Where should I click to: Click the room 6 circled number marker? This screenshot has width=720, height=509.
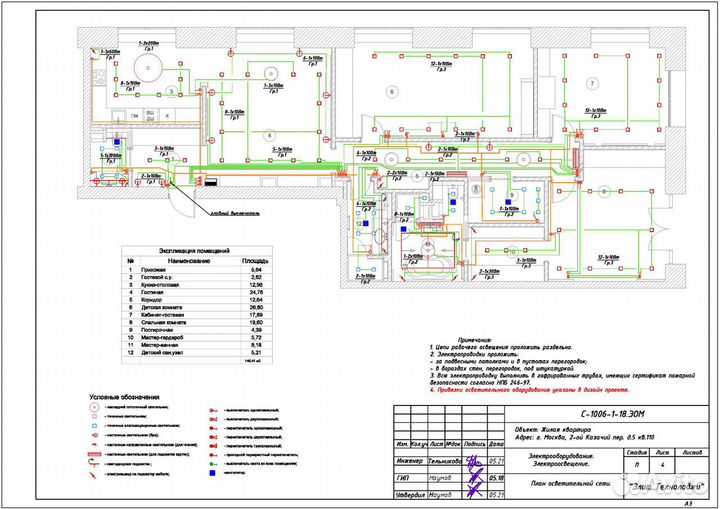tap(392, 91)
